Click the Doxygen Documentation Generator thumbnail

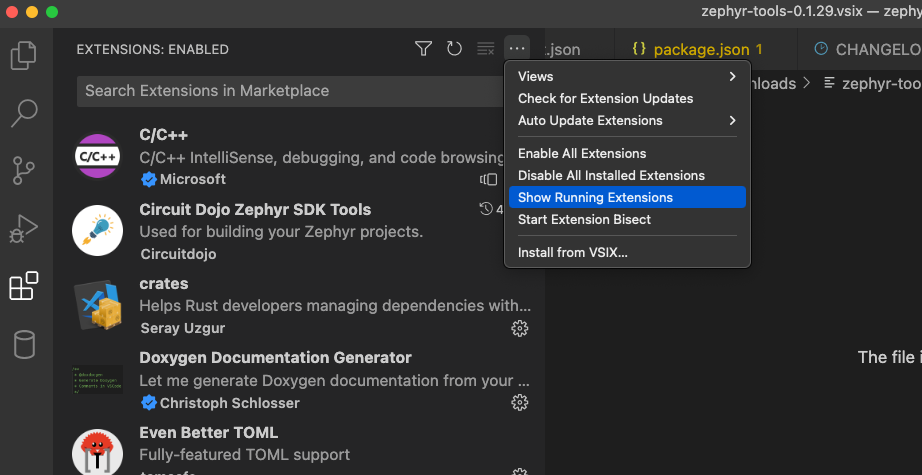tap(98, 380)
